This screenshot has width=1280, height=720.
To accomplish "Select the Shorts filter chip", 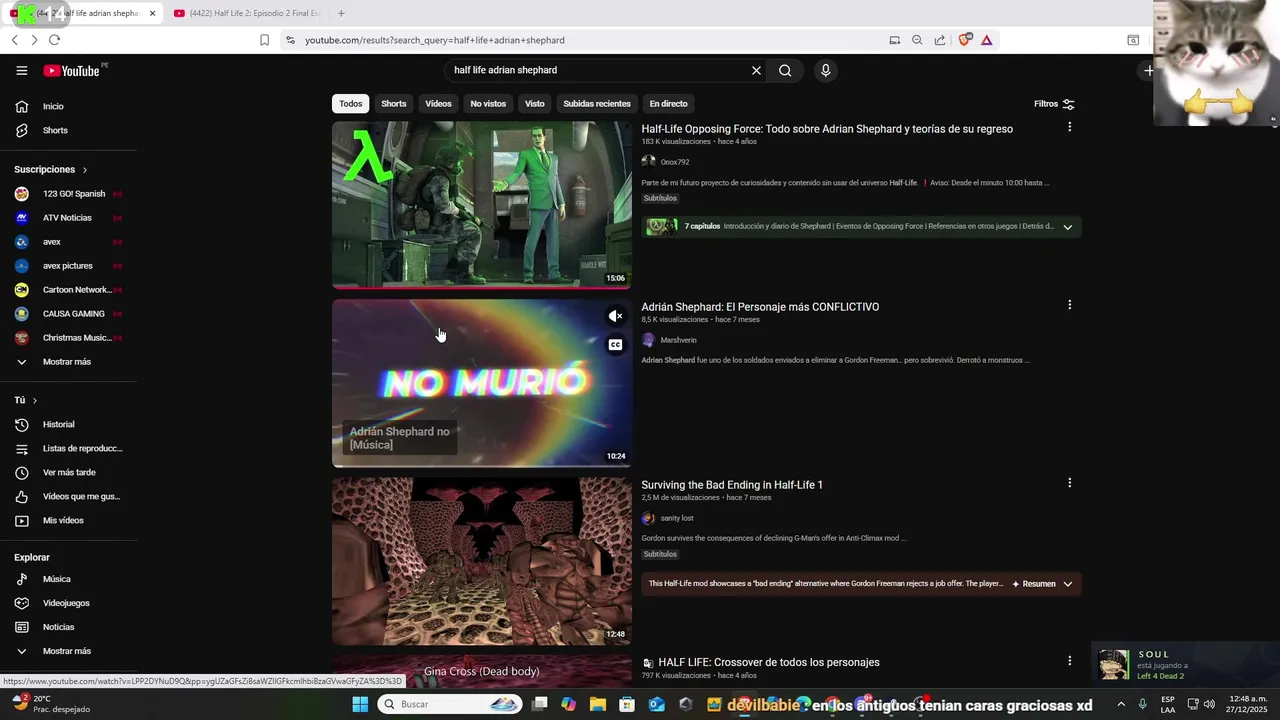I will click(394, 104).
